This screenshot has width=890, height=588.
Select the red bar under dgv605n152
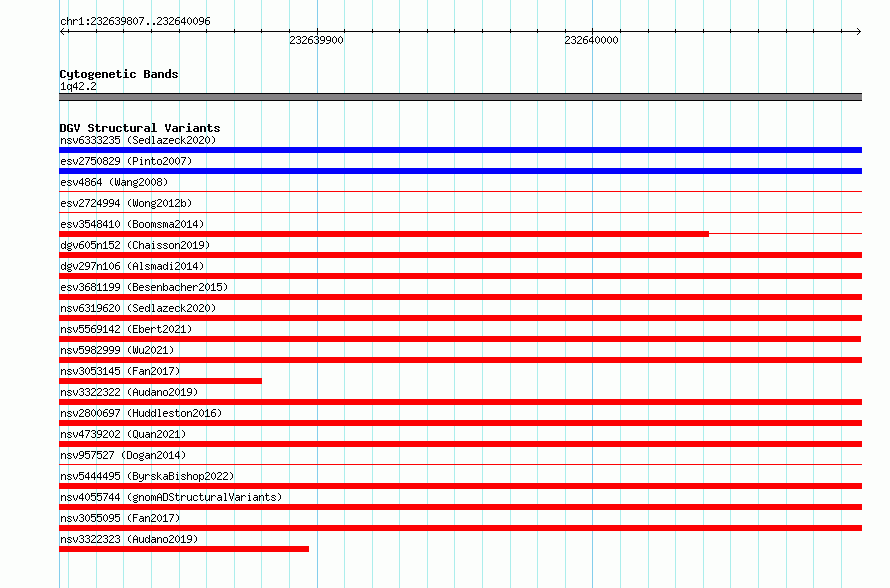[x=460, y=255]
